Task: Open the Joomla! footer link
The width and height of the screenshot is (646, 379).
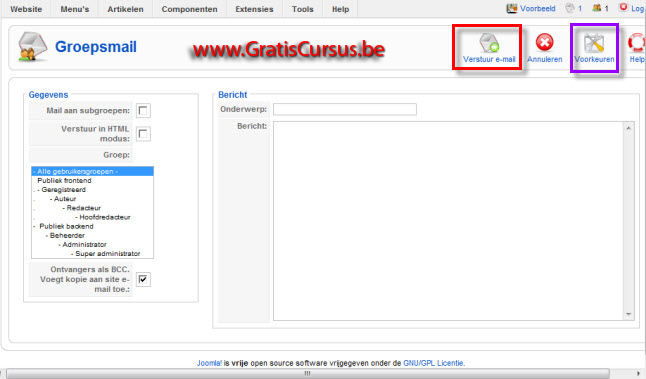Action: (x=209, y=363)
